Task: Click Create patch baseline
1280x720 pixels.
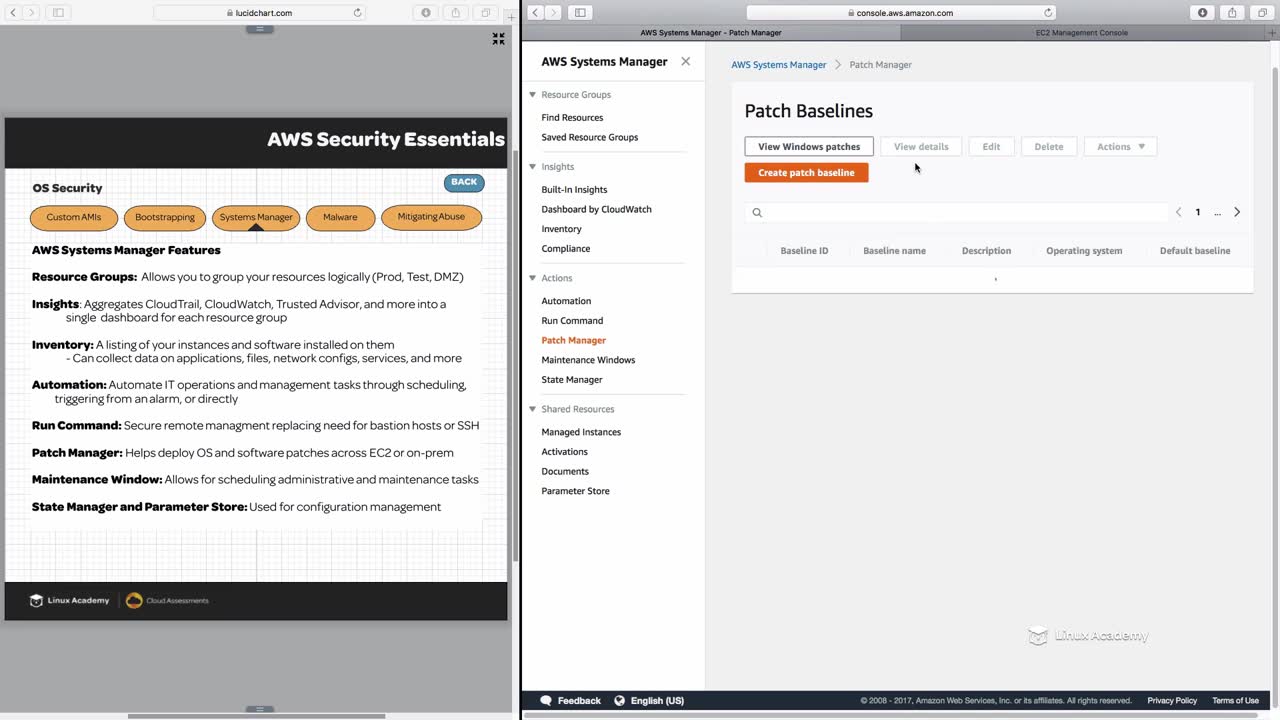Action: (806, 172)
